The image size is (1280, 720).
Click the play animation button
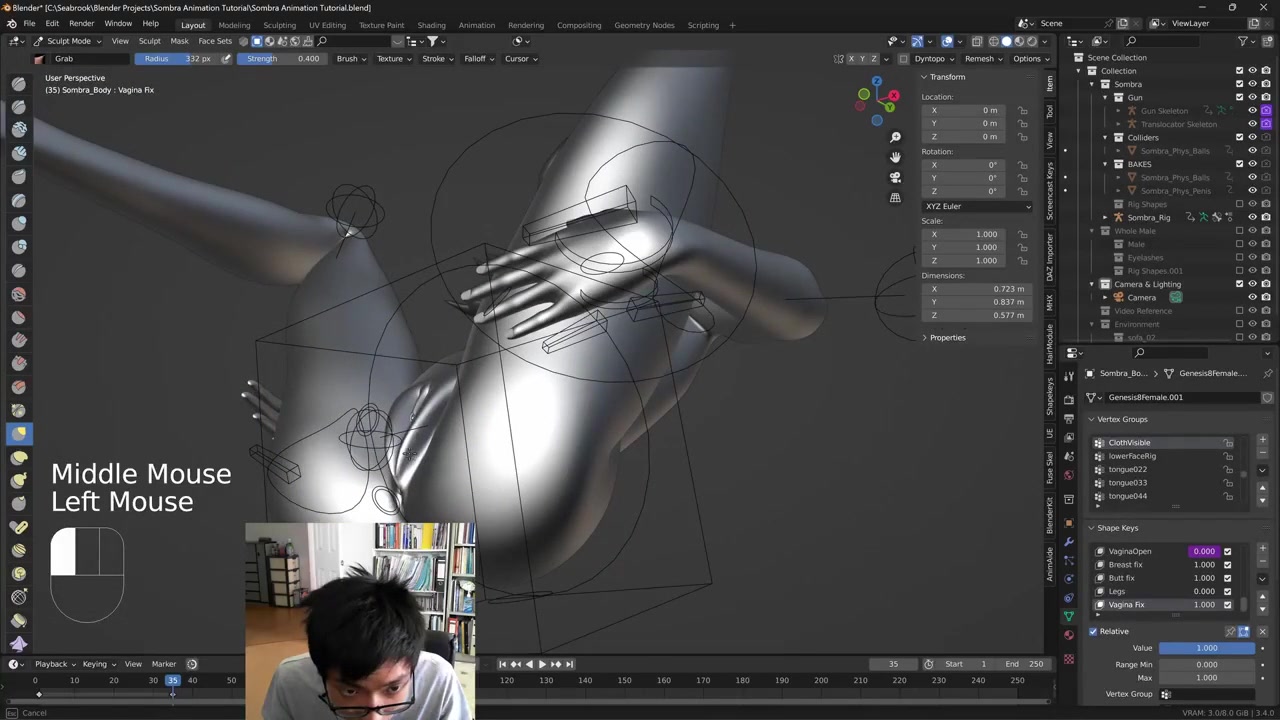tap(542, 664)
